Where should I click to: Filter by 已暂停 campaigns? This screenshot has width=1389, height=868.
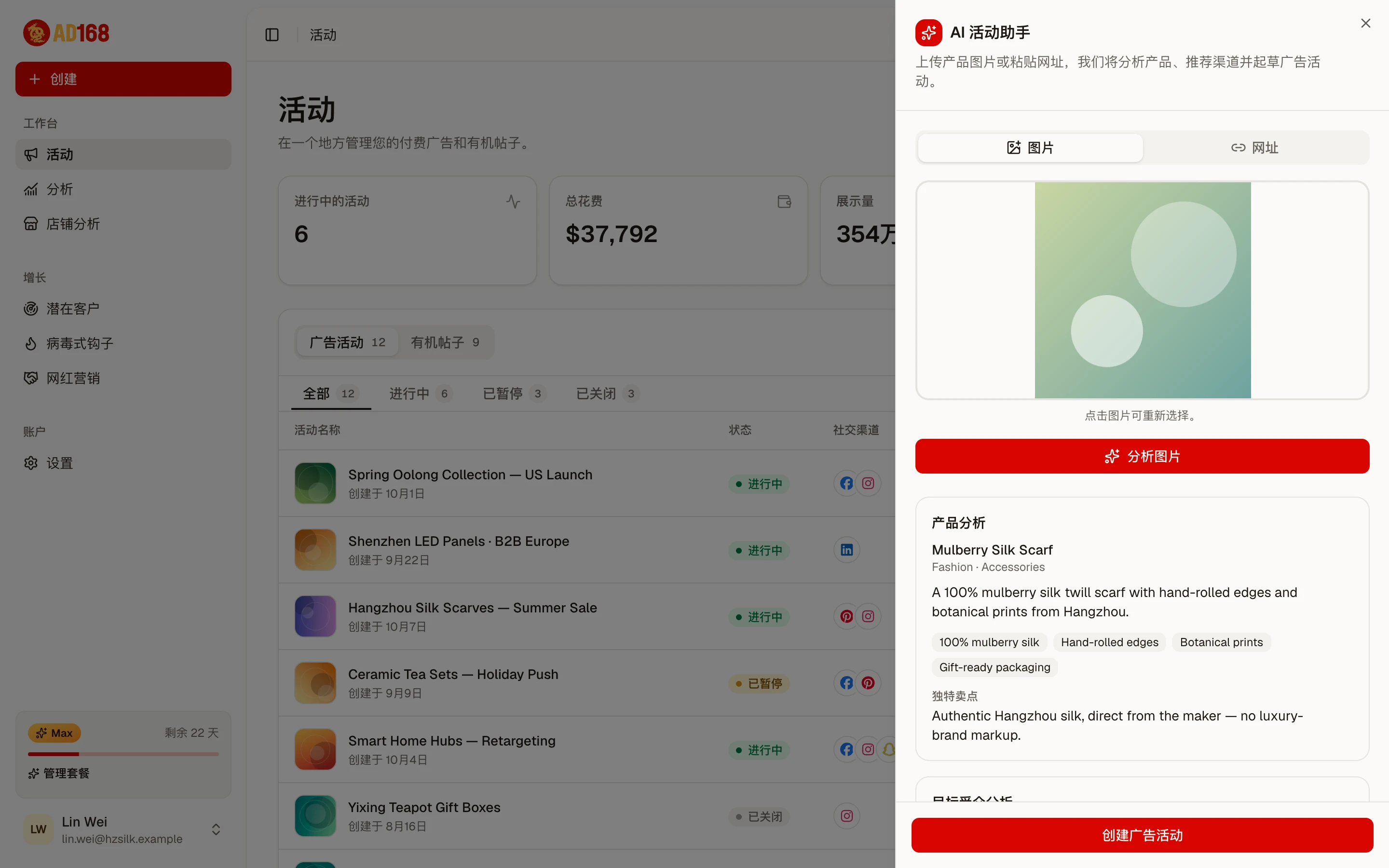[x=514, y=394]
